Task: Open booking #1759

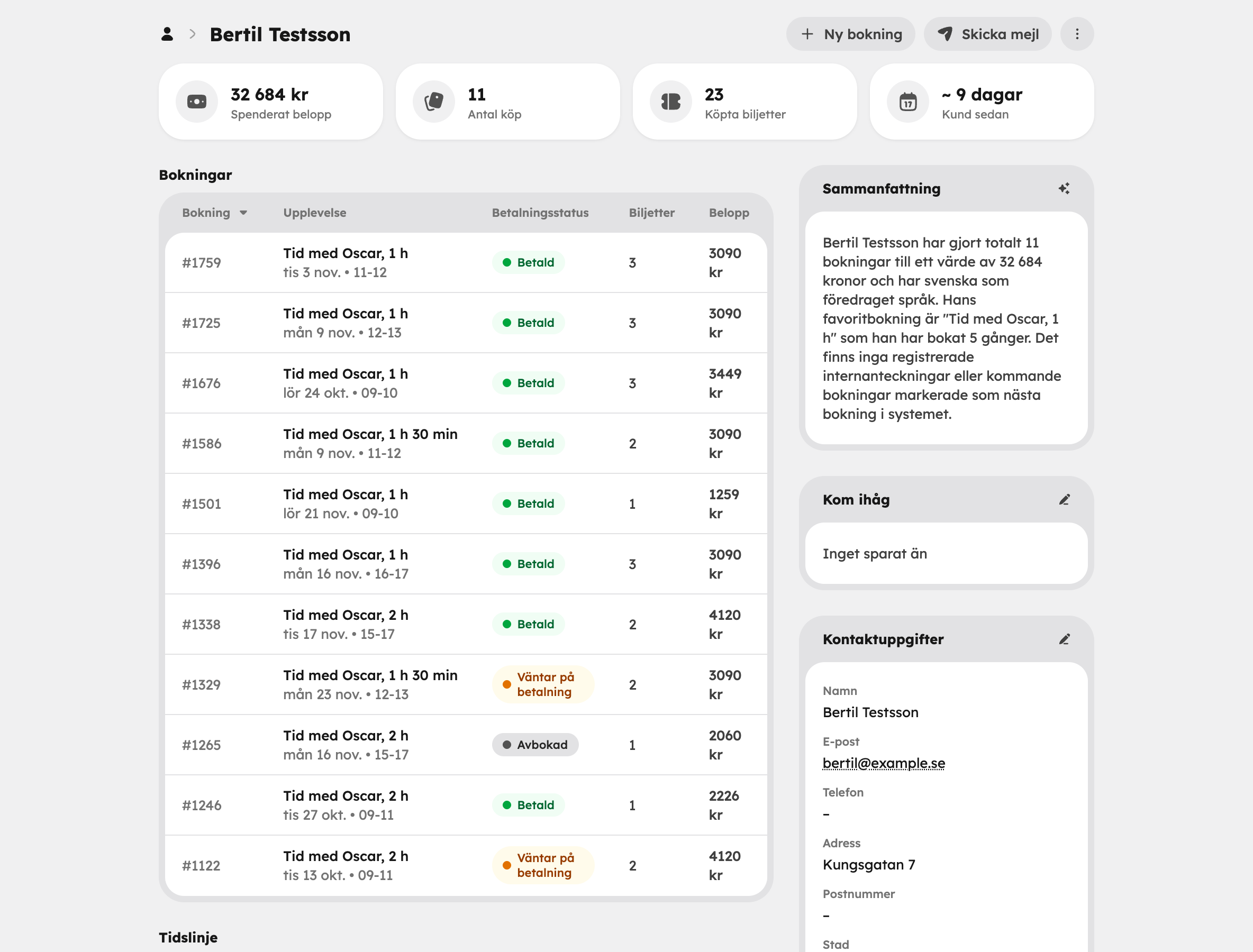Action: [x=466, y=263]
